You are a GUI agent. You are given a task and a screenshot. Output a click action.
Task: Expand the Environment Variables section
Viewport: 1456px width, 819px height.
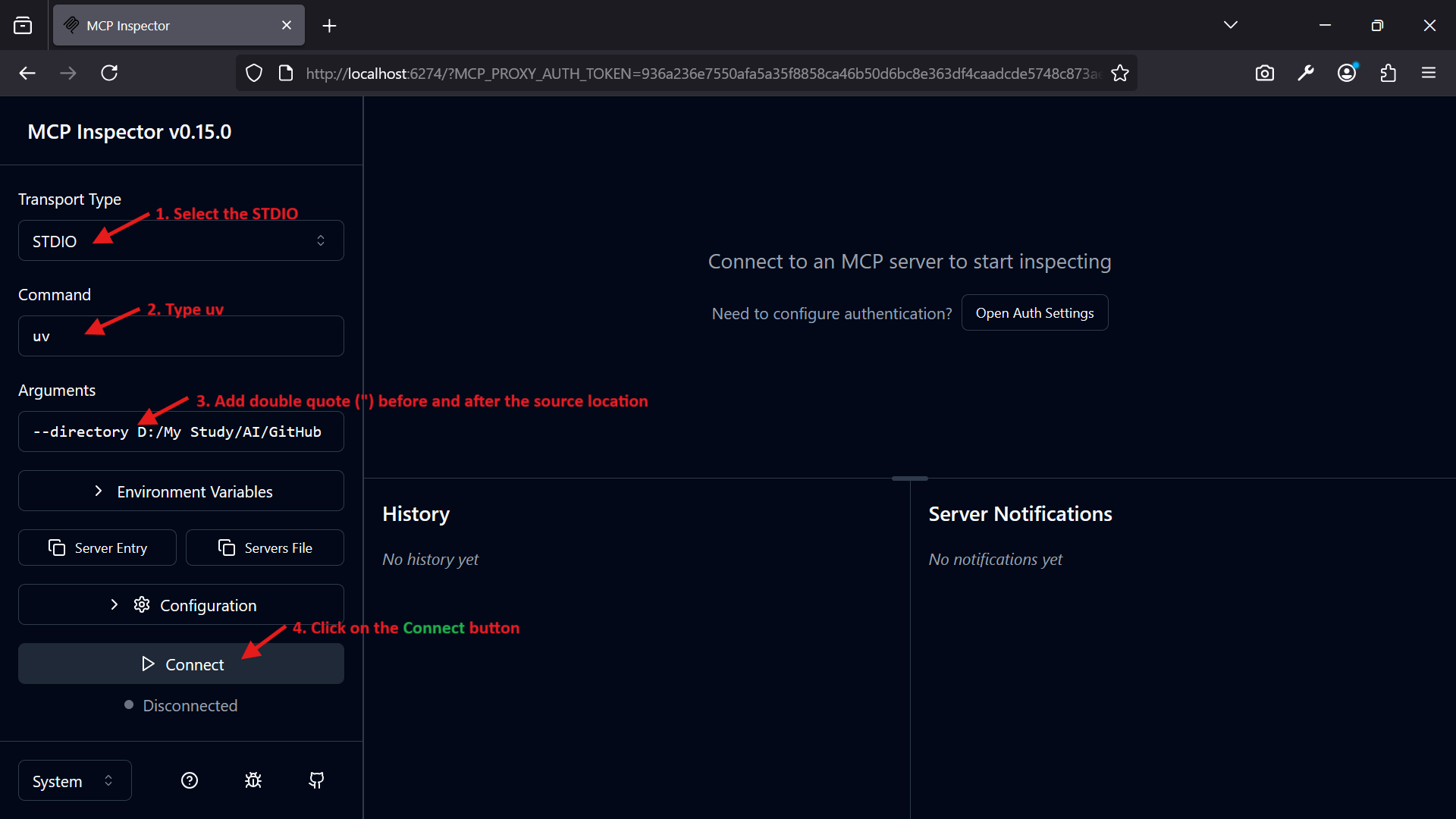[x=181, y=491]
